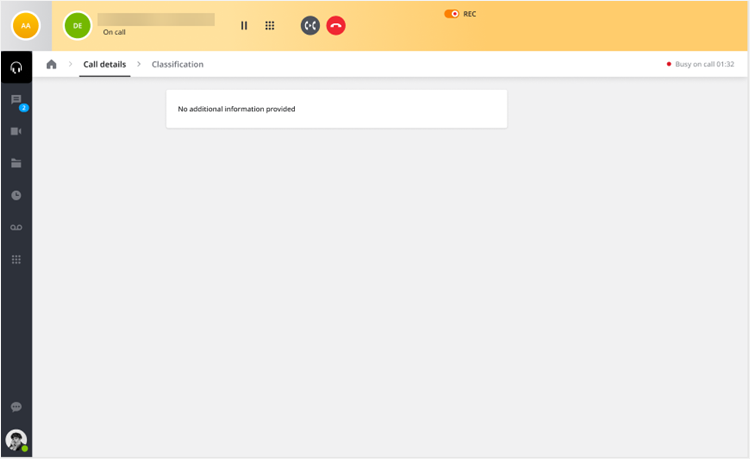This screenshot has height=459, width=750.
Task: Click the No additional information provided text
Action: (236, 109)
